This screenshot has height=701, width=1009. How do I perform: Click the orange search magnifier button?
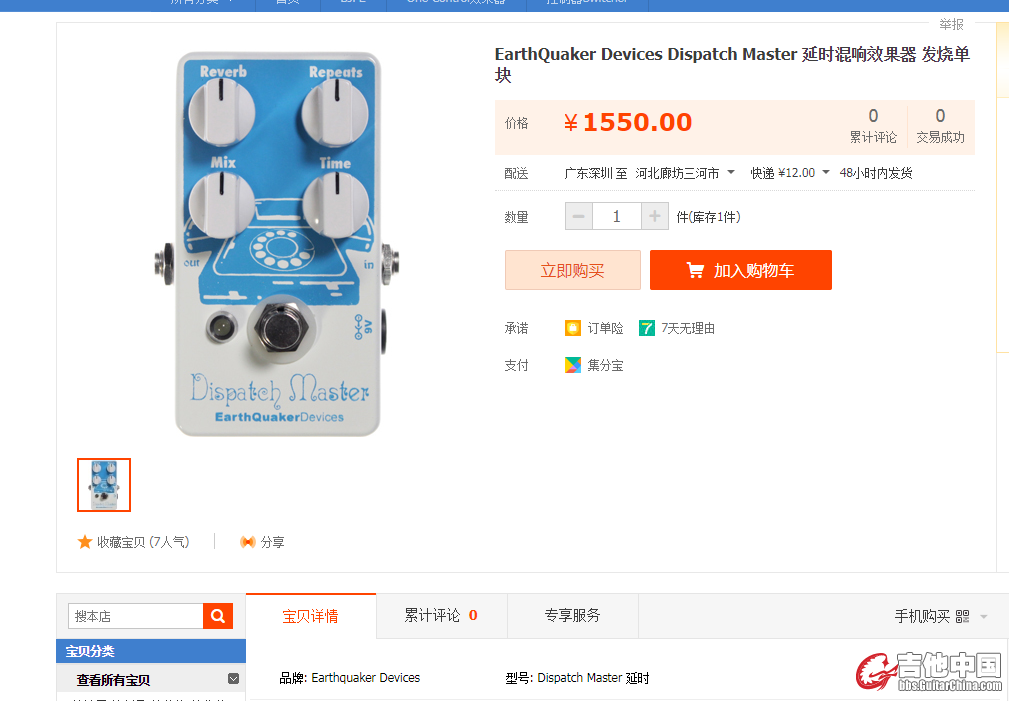[218, 616]
